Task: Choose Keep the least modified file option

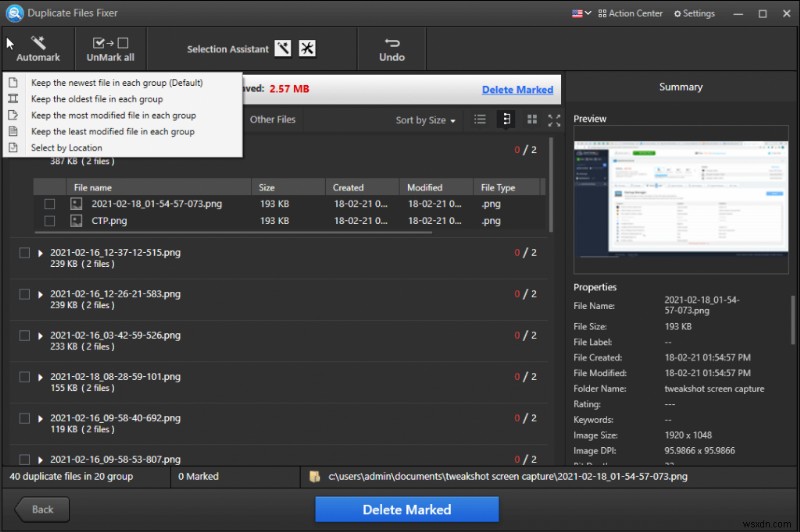Action: tap(112, 132)
